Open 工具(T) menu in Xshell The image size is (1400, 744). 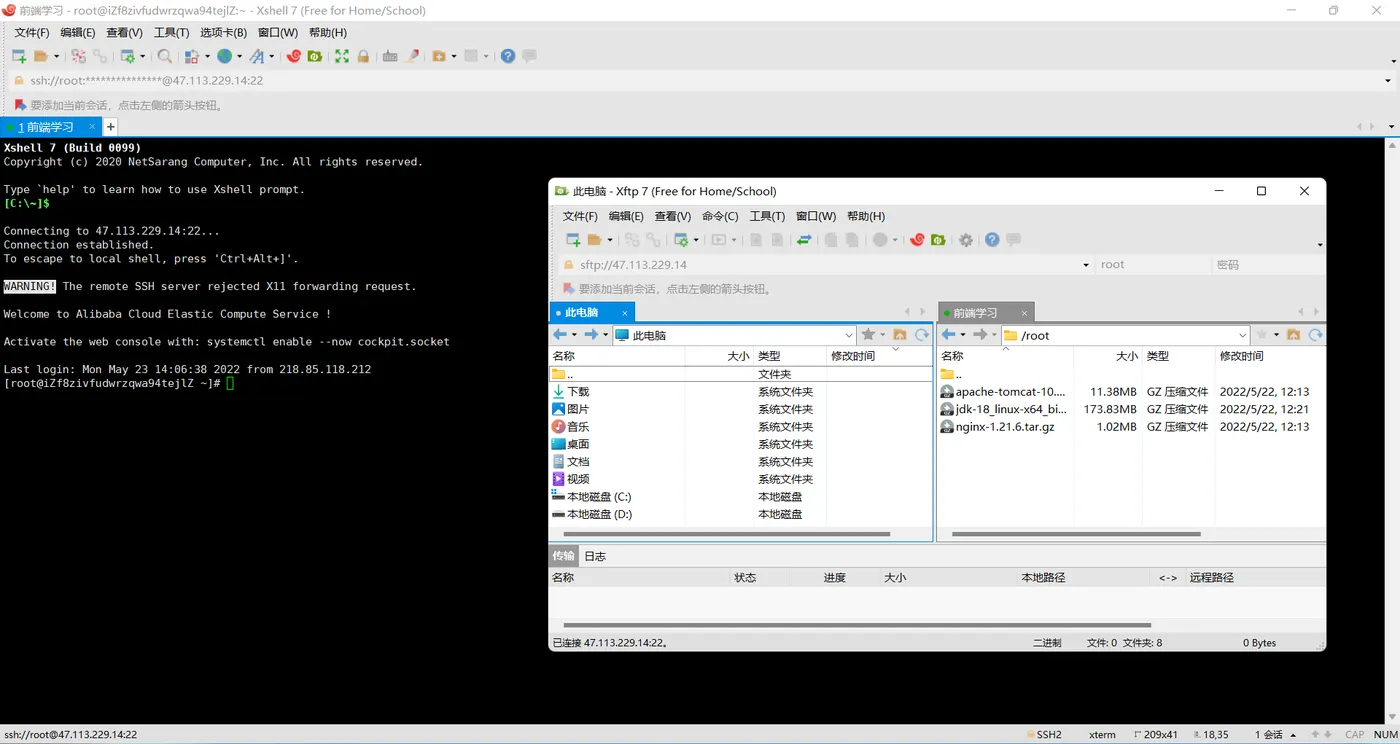(x=171, y=33)
